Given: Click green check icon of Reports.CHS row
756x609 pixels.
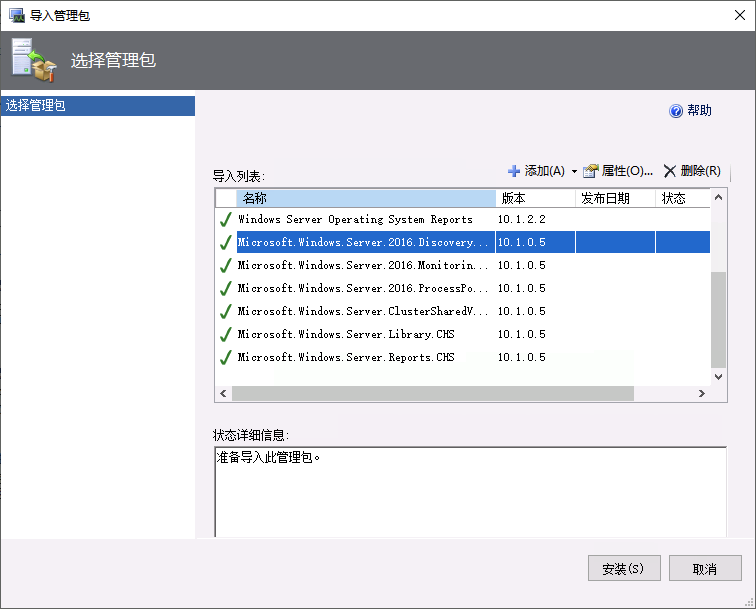Looking at the screenshot, I should 226,357.
